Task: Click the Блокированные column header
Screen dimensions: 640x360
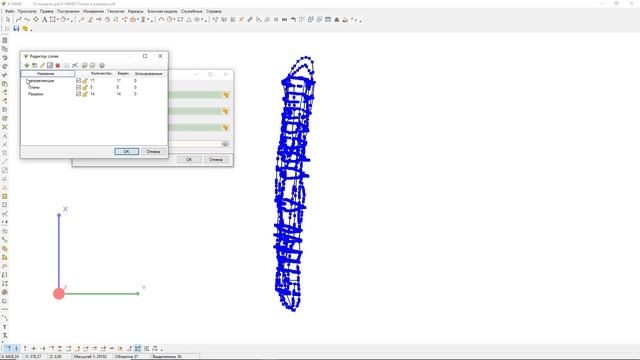Action: [149, 73]
